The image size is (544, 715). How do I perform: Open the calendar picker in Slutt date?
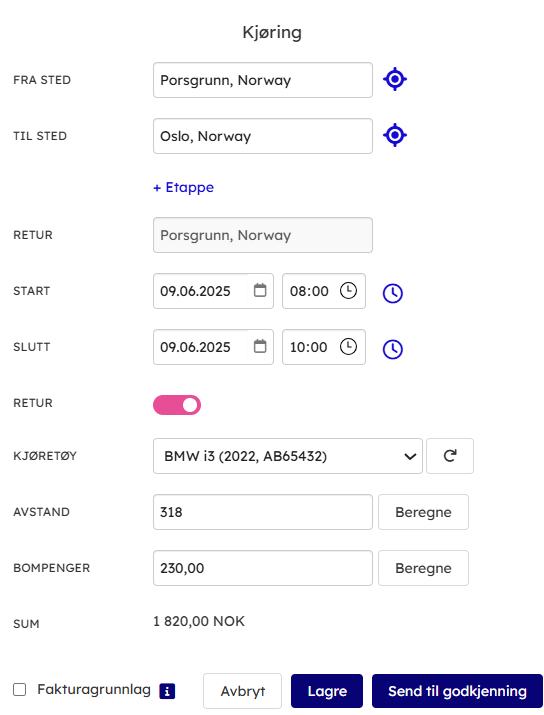click(x=260, y=347)
